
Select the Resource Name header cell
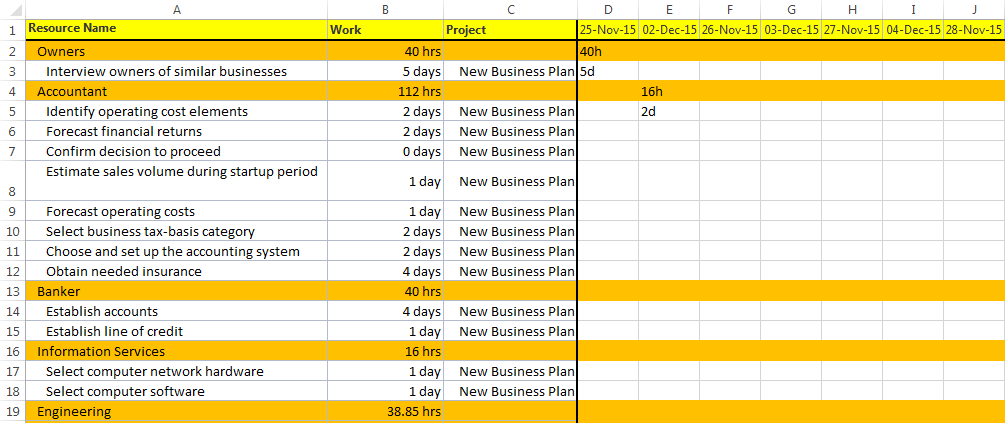tap(176, 29)
